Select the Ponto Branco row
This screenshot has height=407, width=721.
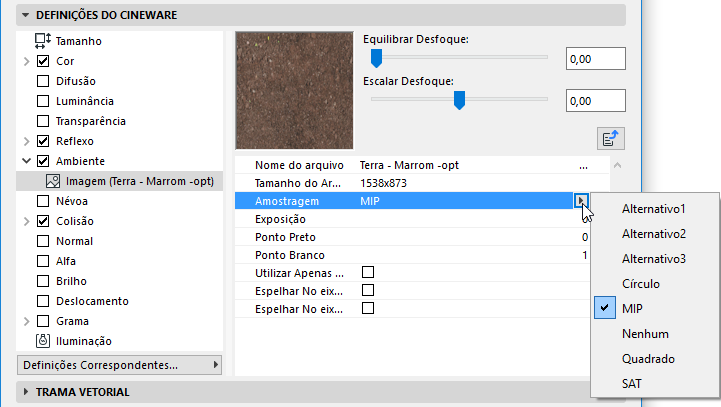point(412,255)
